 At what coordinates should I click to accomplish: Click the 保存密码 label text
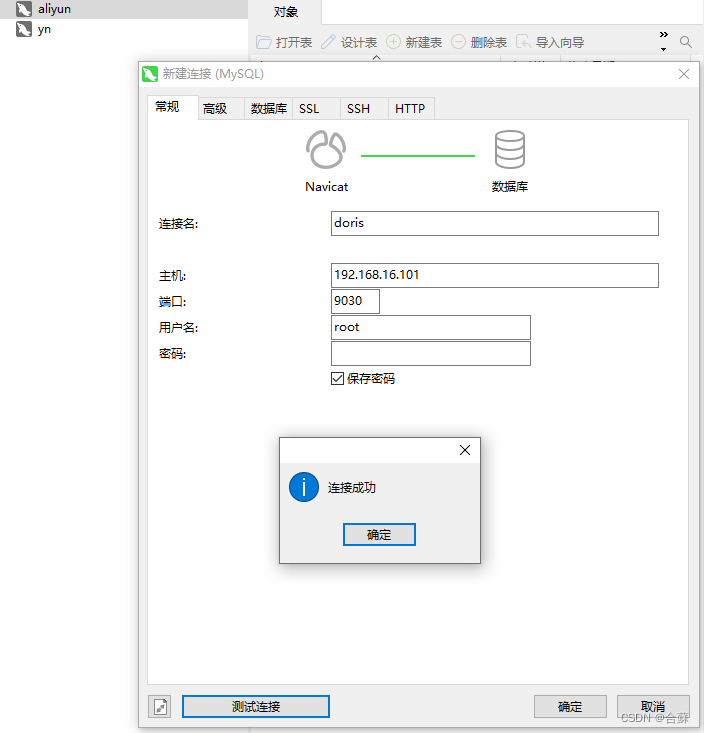point(371,379)
